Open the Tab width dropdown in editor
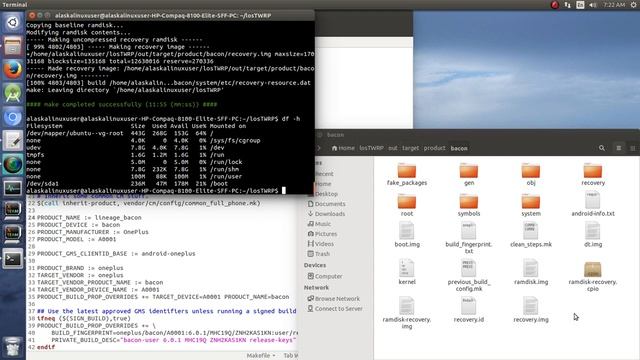 pyautogui.click(x=291, y=356)
